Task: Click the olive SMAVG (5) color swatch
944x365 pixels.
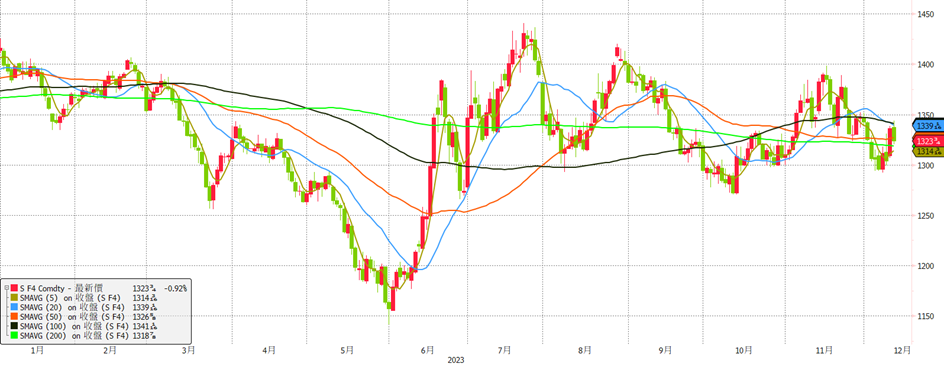Action: [13, 297]
